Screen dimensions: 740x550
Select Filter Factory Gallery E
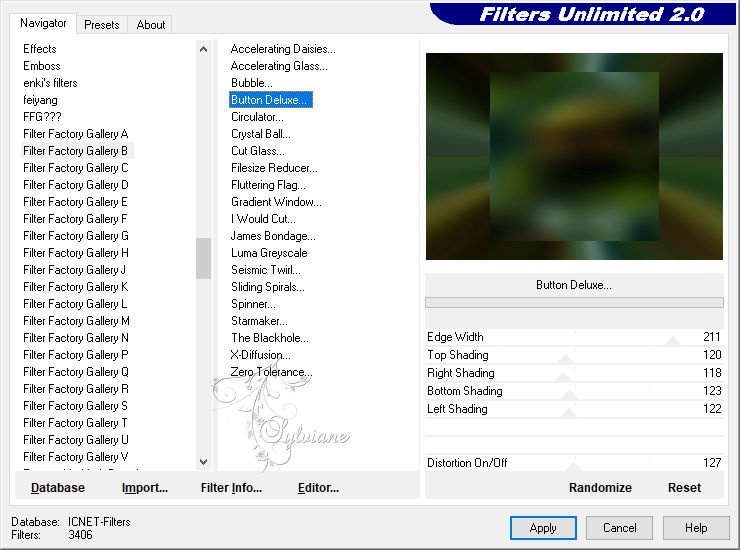[75, 202]
